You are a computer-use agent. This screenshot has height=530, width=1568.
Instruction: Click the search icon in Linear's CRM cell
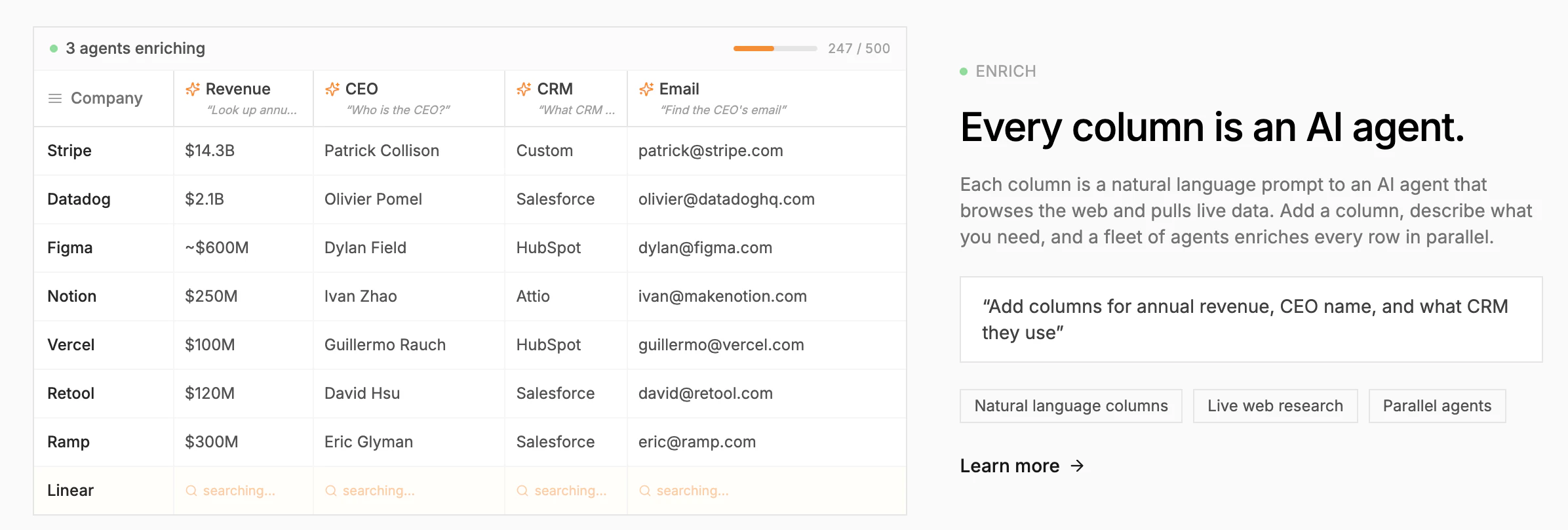[522, 491]
